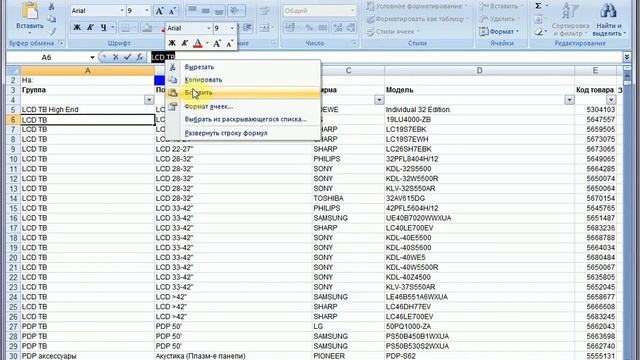The height and width of the screenshot is (360, 640).
Task: Open the ribbon Arial font name dropdown
Action: tap(122, 11)
